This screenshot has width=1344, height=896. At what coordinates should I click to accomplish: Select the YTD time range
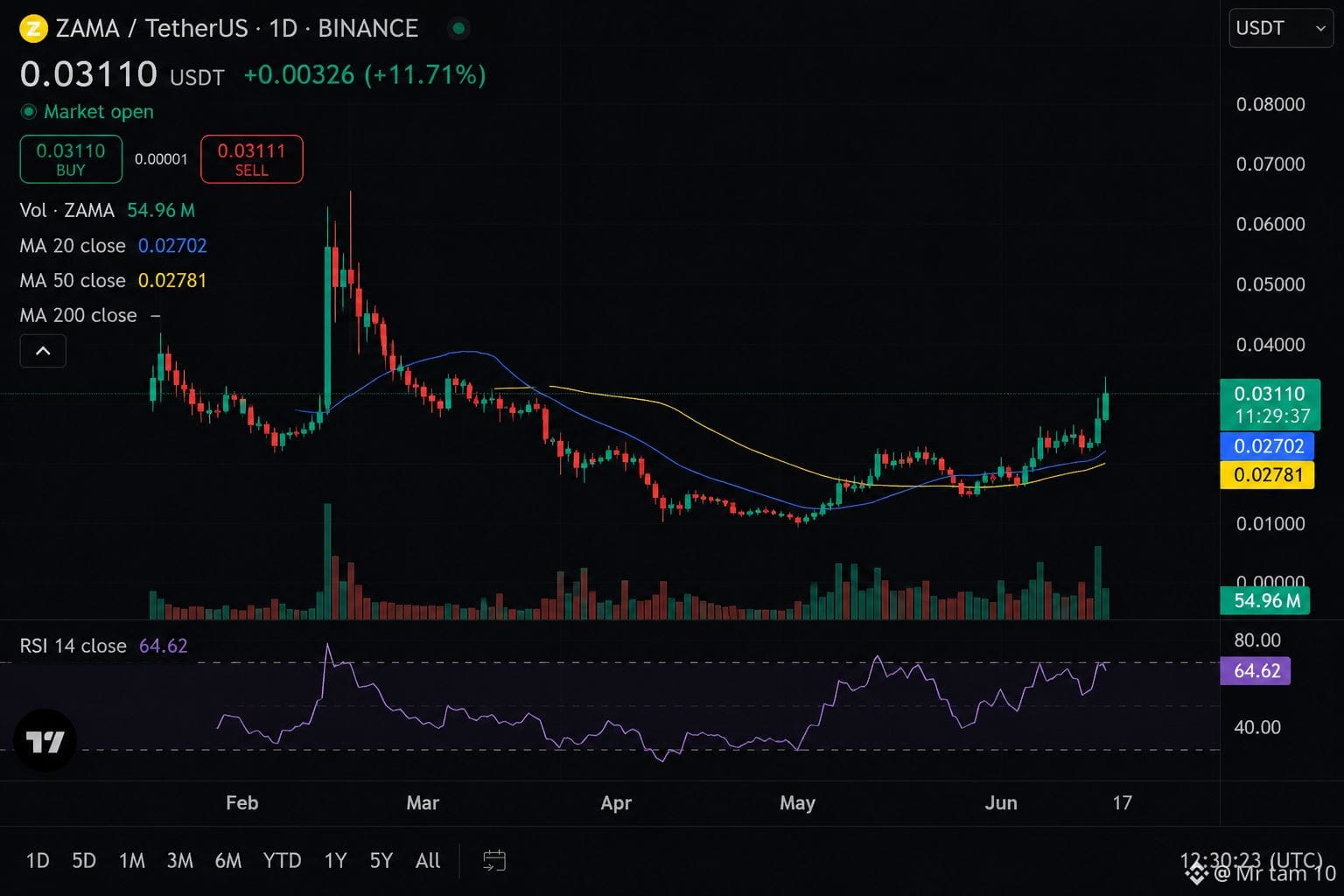283,861
